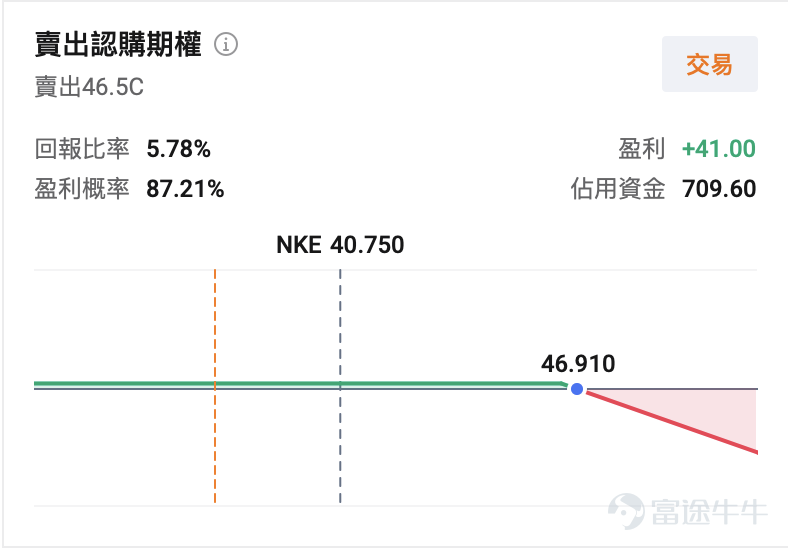Viewport: 788px width, 548px height.
Task: Open the info icon beside 賣出認購期權
Action: pos(226,44)
